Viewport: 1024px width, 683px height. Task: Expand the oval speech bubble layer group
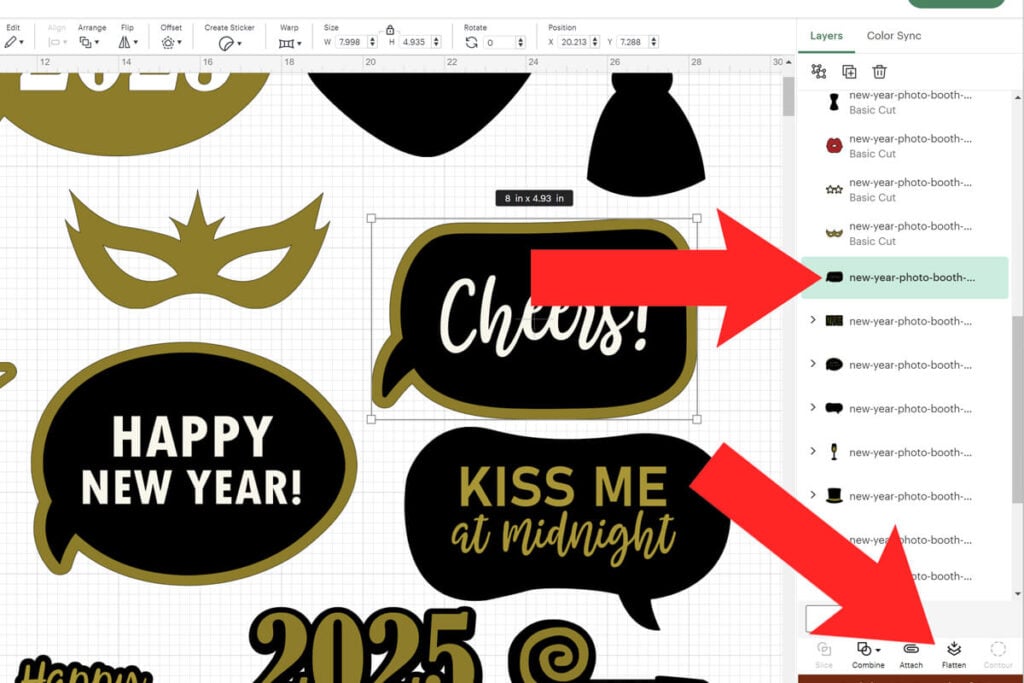click(813, 364)
